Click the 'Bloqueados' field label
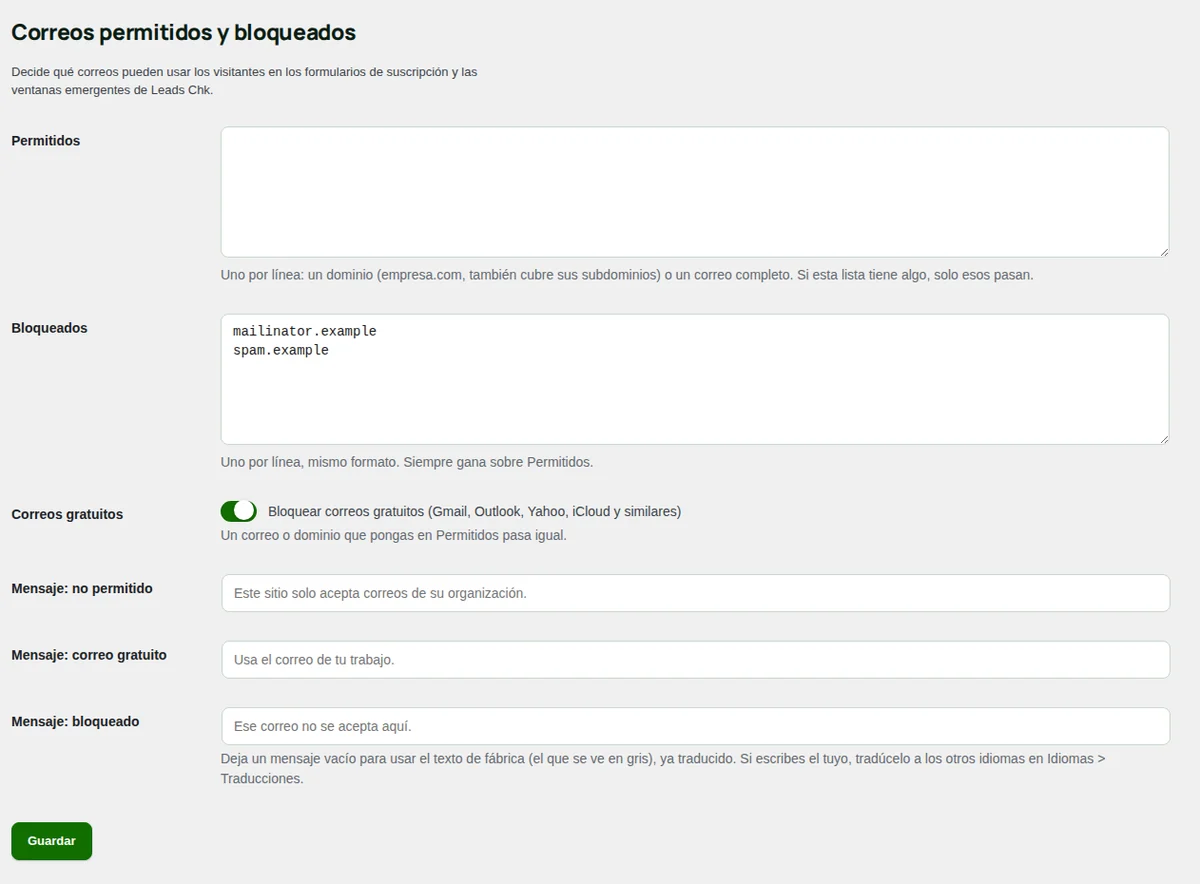Screen dimensions: 1200x884 pyautogui.click(x=49, y=328)
